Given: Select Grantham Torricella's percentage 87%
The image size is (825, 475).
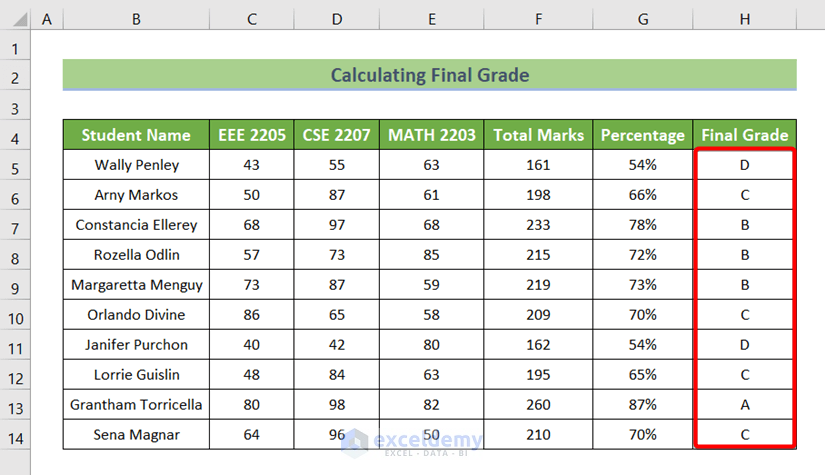Looking at the screenshot, I should coord(642,405).
